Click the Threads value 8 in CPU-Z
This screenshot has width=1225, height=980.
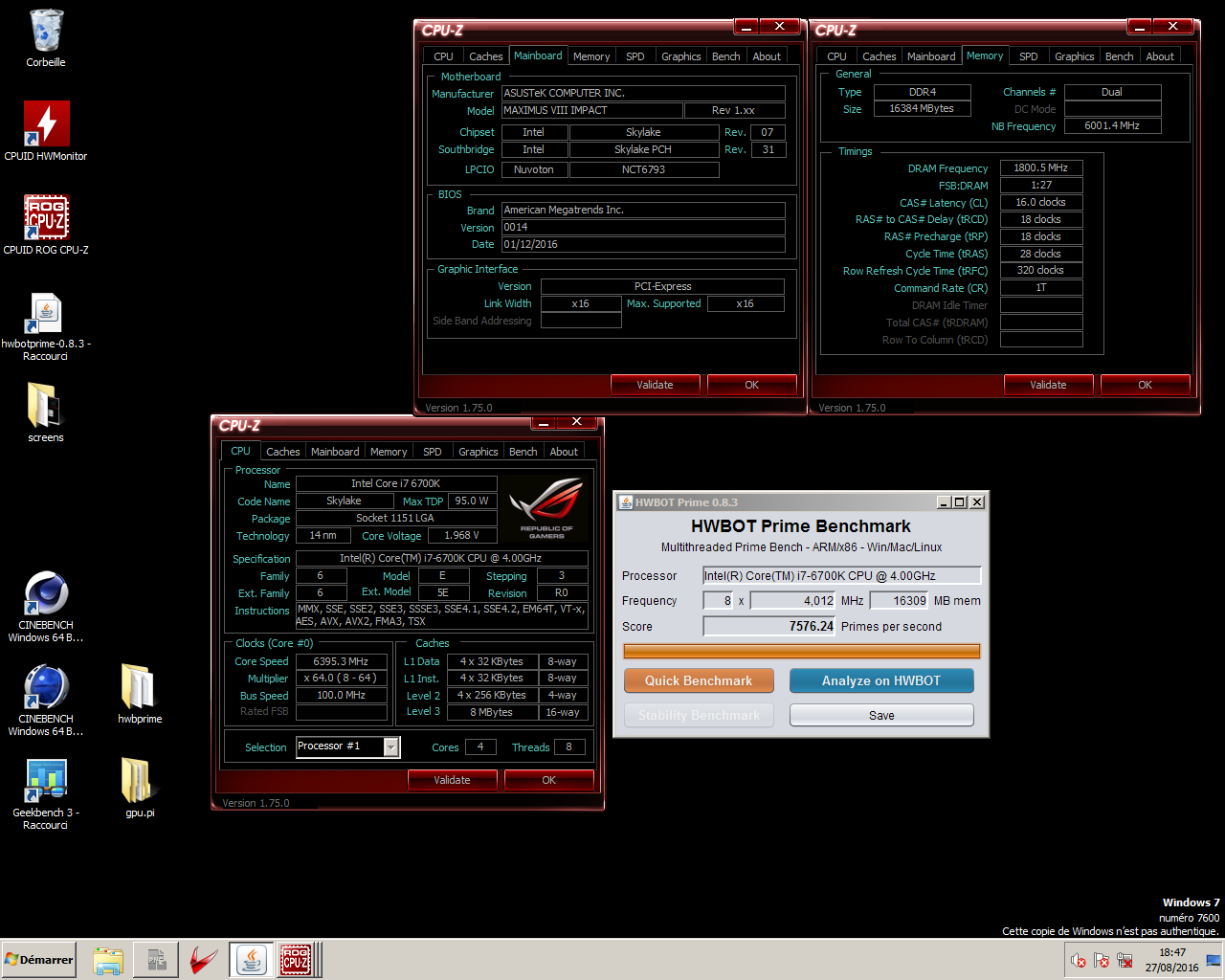[x=568, y=746]
